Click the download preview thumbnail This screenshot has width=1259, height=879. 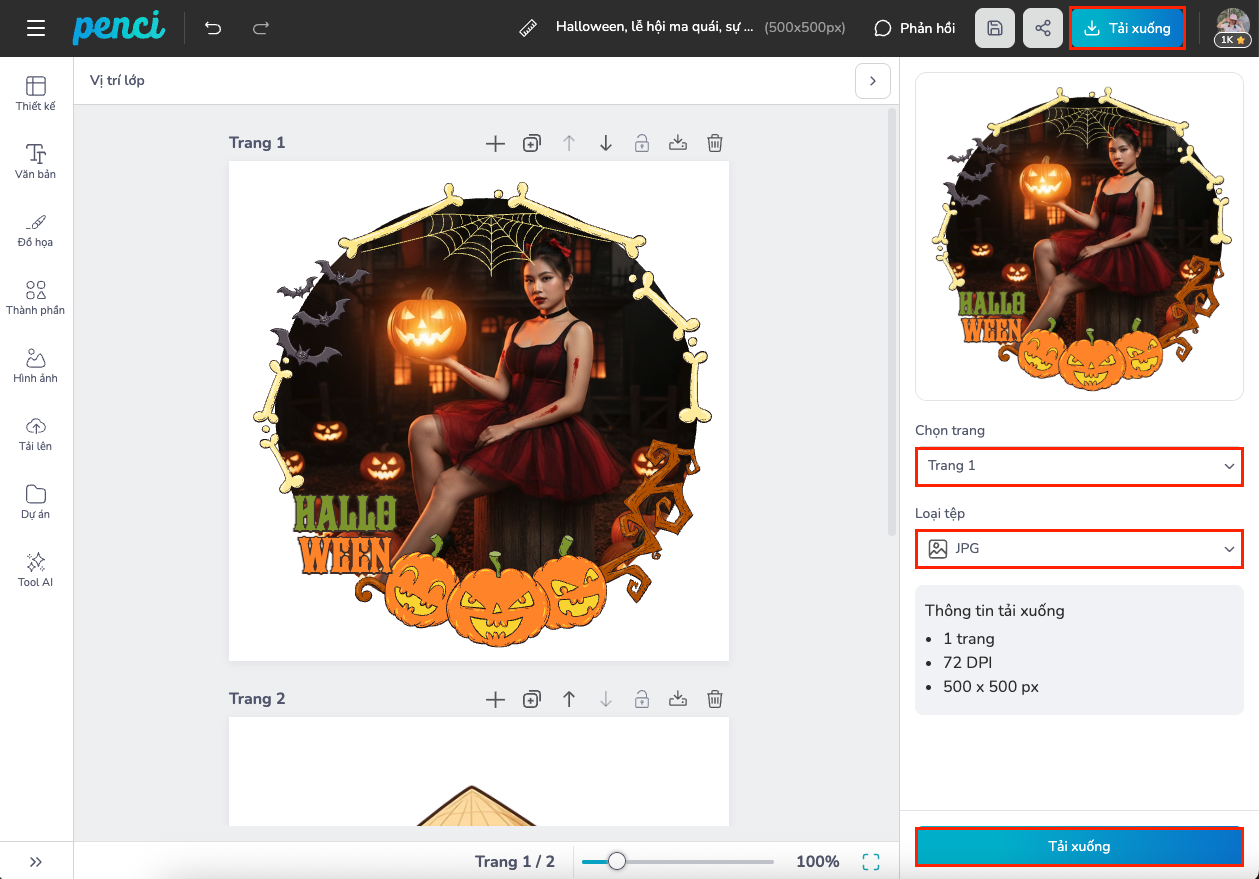point(1079,237)
